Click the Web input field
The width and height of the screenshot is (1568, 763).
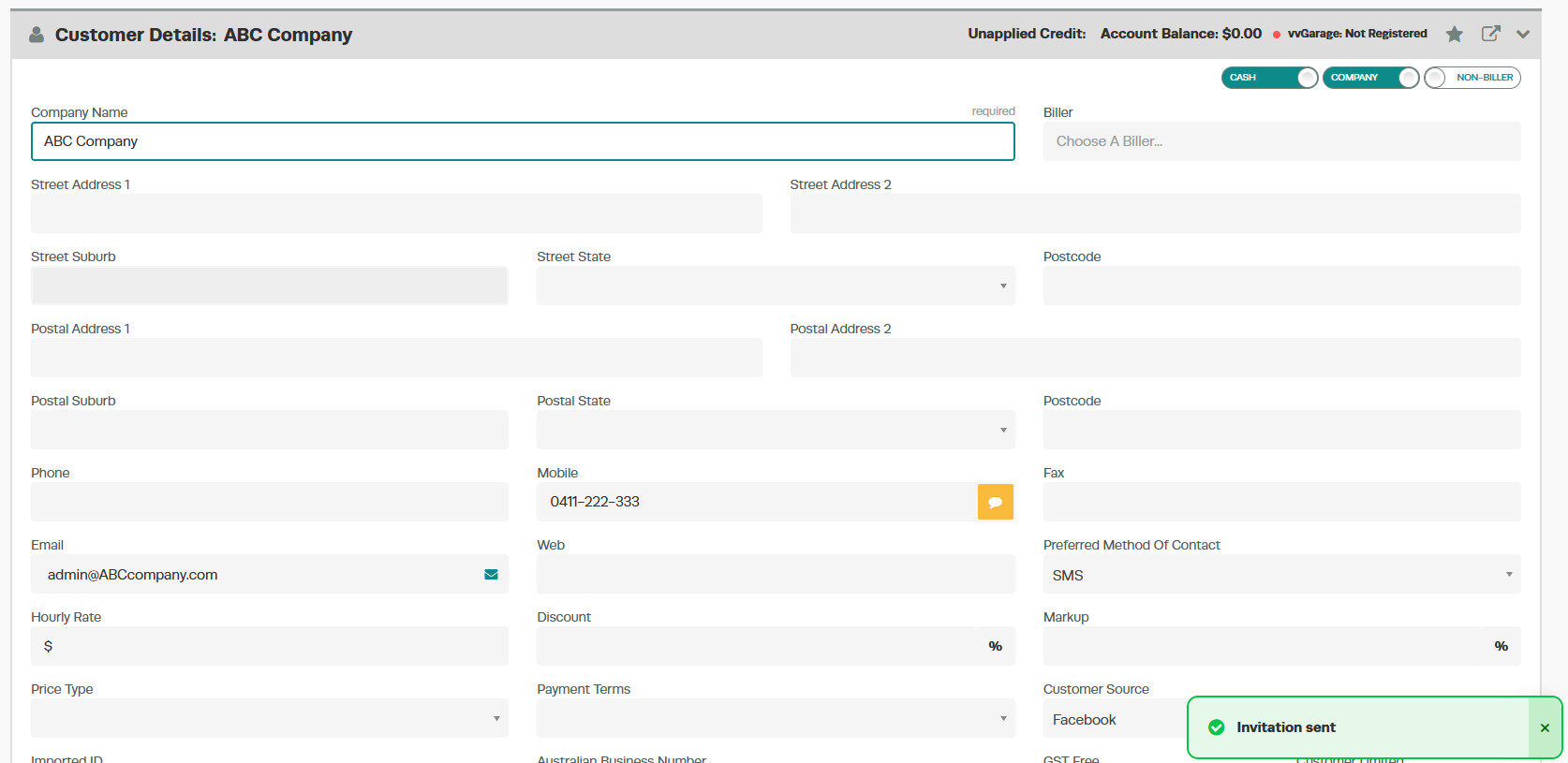click(x=776, y=575)
